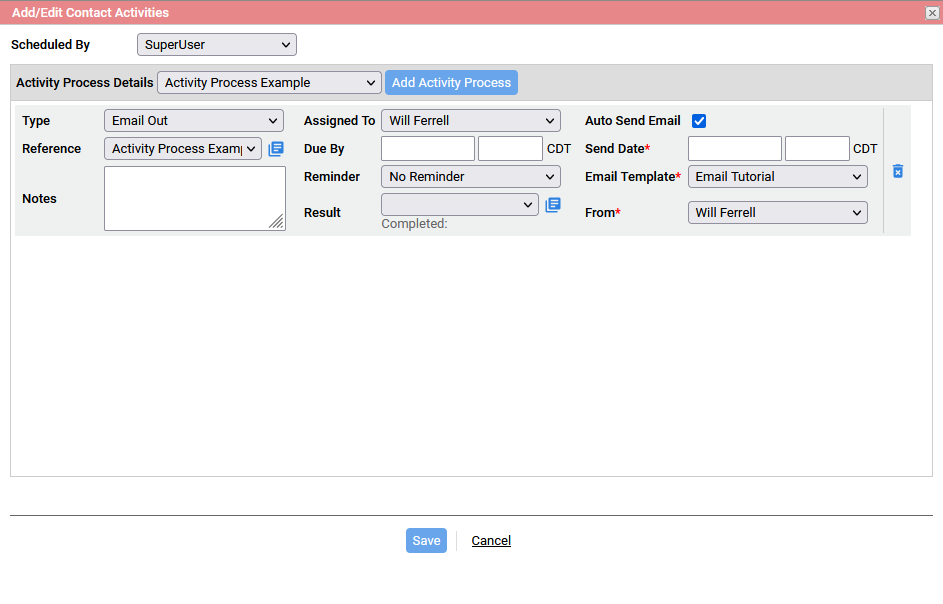Expand the Activity Process Details dropdown
943x604 pixels.
[269, 82]
